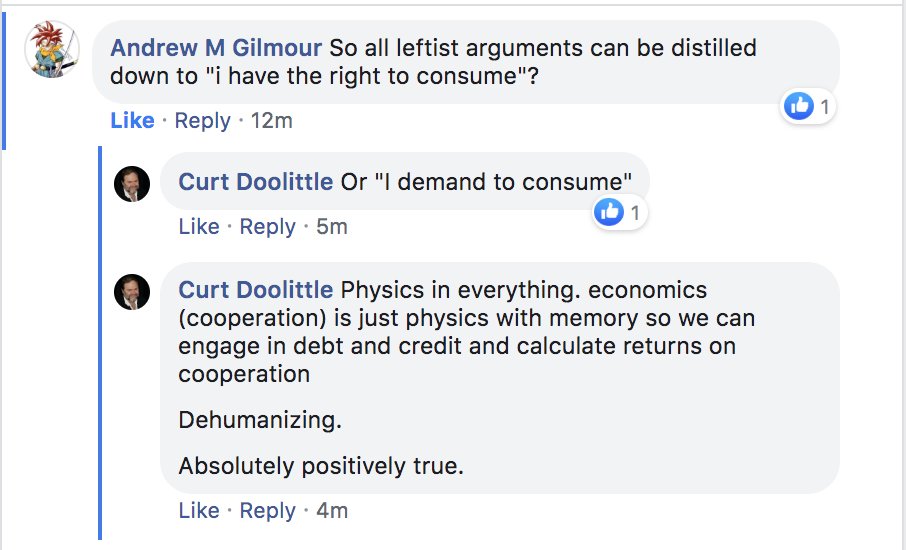906x550 pixels.
Task: Click thumbs-up reaction icon on "demand to consume" comment
Action: (609, 212)
